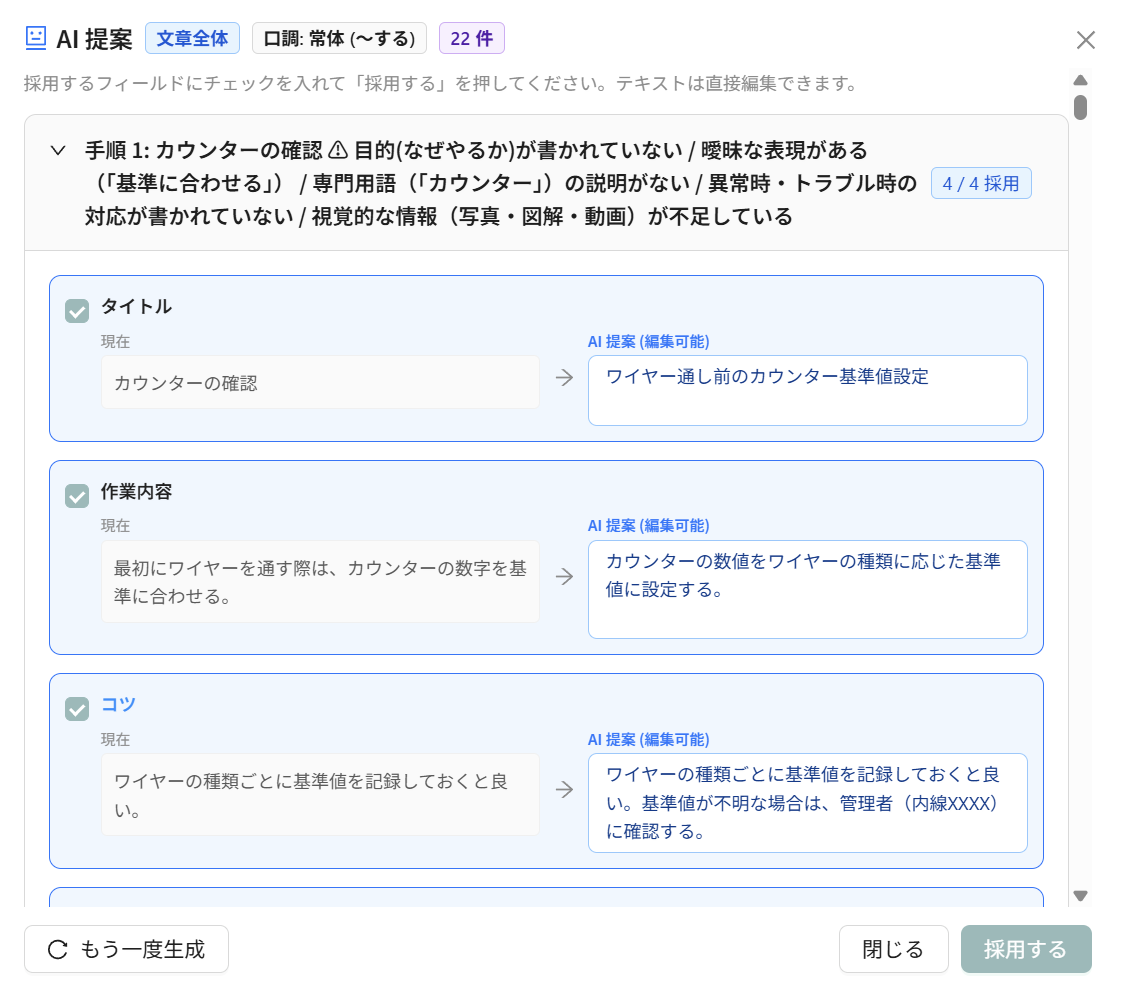Uncheck the コツ checkbox
The height and width of the screenshot is (987, 1121).
click(x=77, y=709)
